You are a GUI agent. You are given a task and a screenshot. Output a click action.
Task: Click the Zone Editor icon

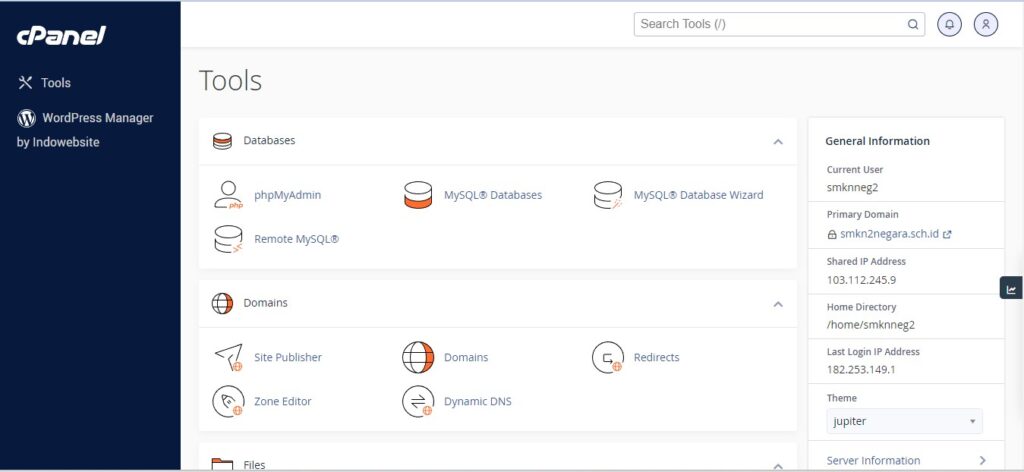[x=229, y=401]
